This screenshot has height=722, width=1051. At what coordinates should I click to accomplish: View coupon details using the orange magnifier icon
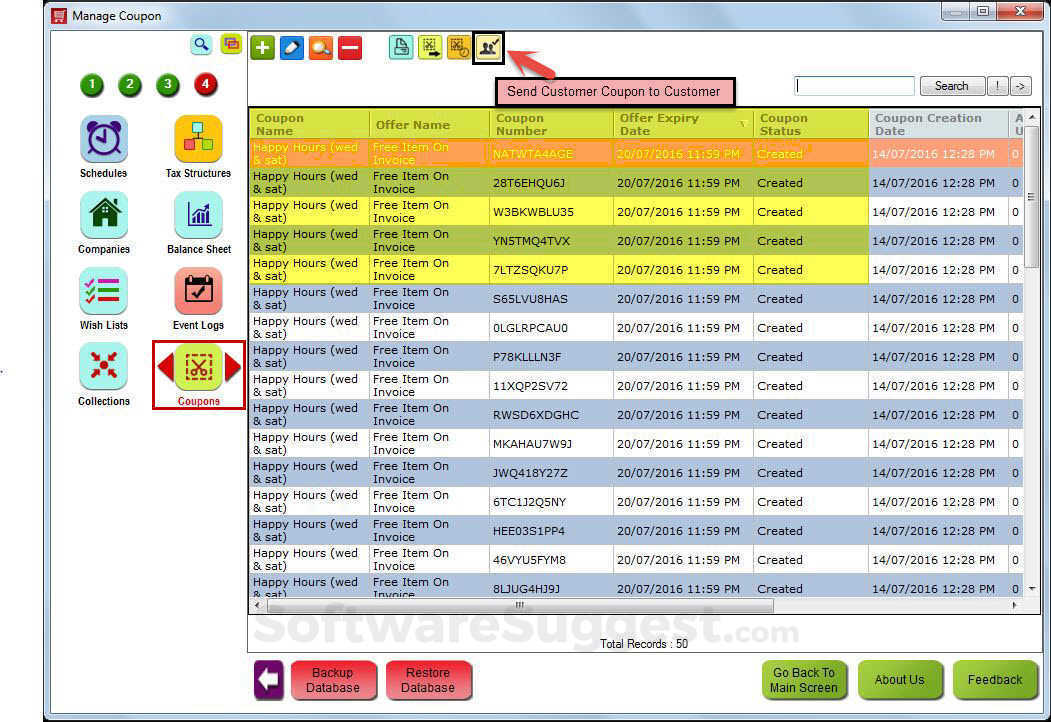pos(322,47)
